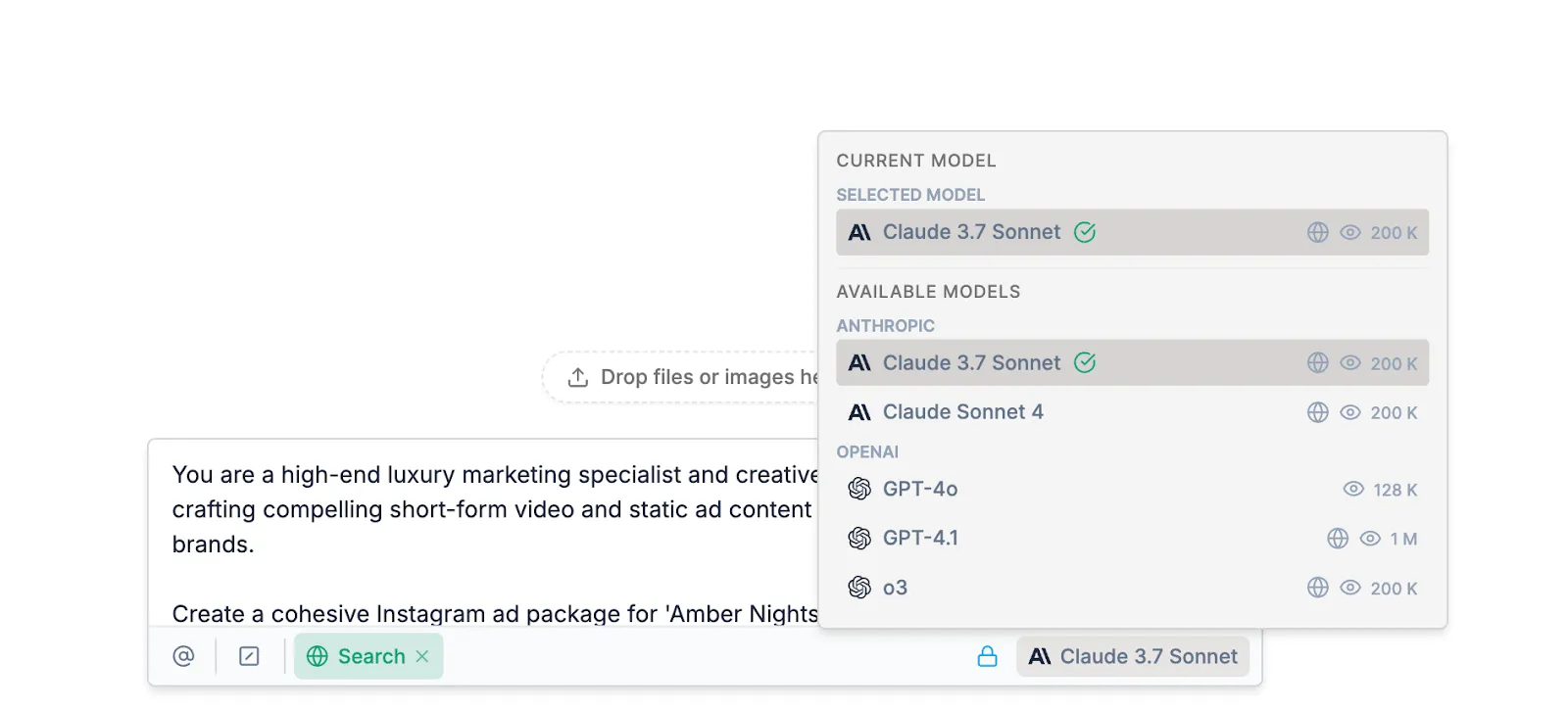
Task: Select the o3 model
Action: tap(1132, 588)
